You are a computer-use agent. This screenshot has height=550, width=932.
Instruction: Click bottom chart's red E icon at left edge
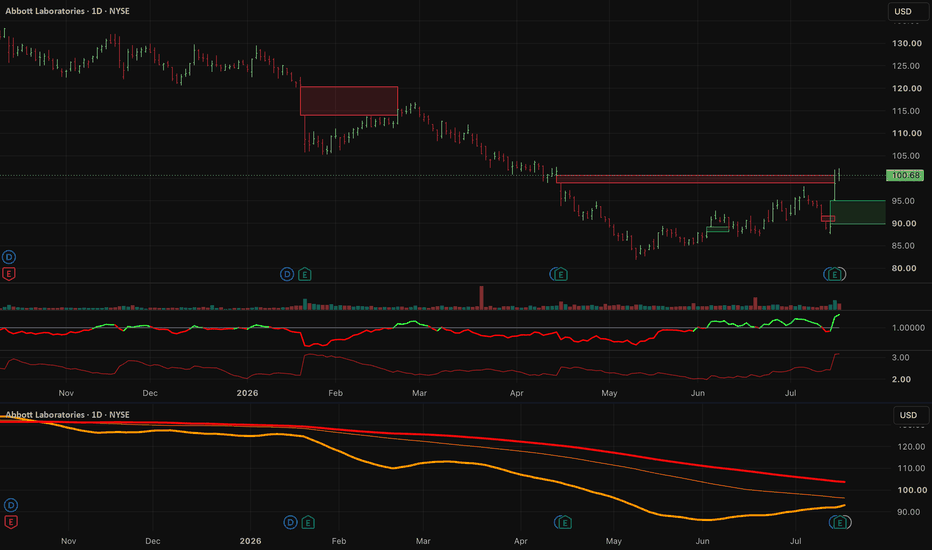pos(11,521)
